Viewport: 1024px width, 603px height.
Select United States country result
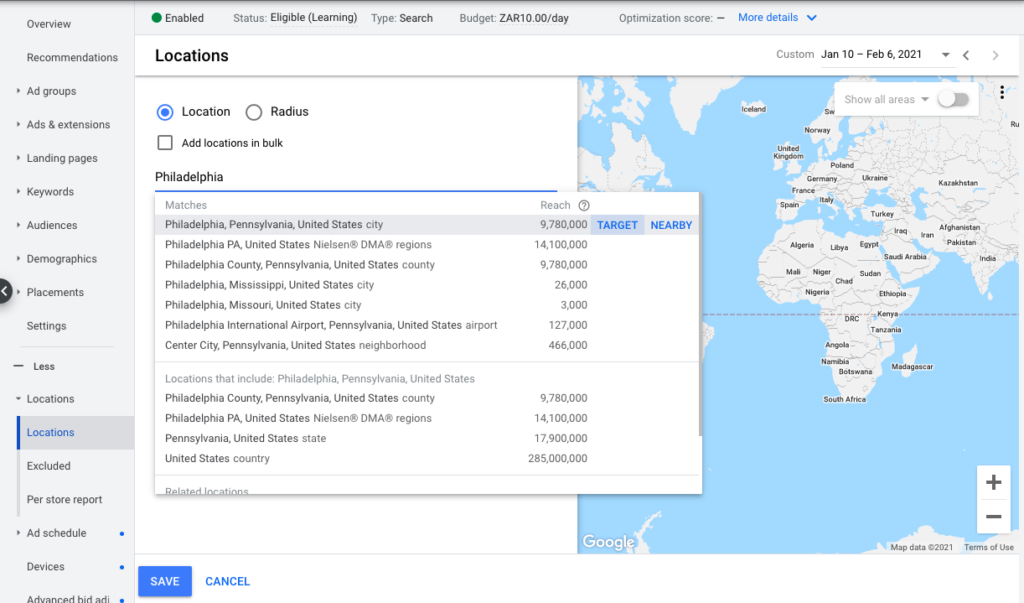[376, 459]
